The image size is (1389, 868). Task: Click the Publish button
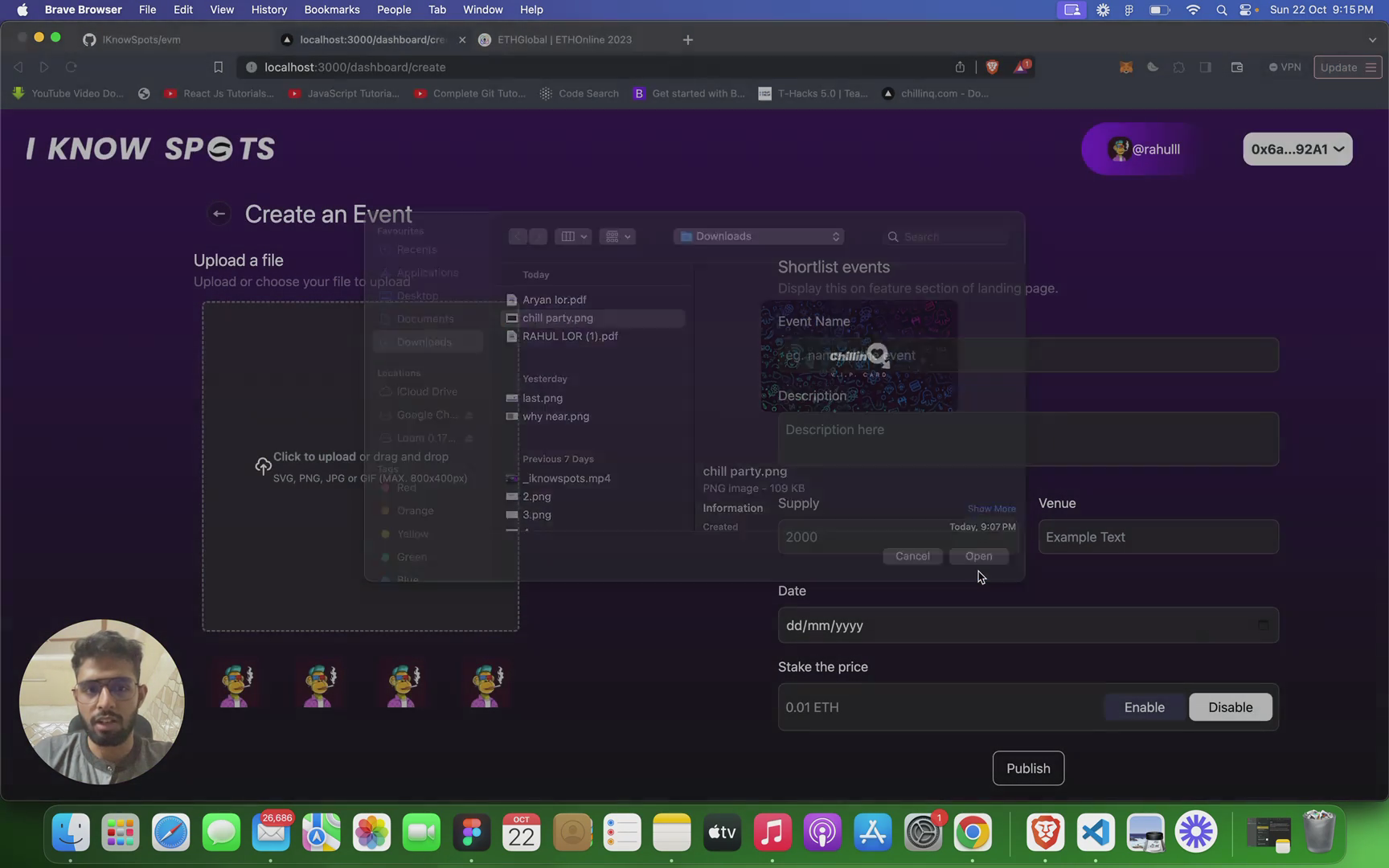coord(1028,768)
